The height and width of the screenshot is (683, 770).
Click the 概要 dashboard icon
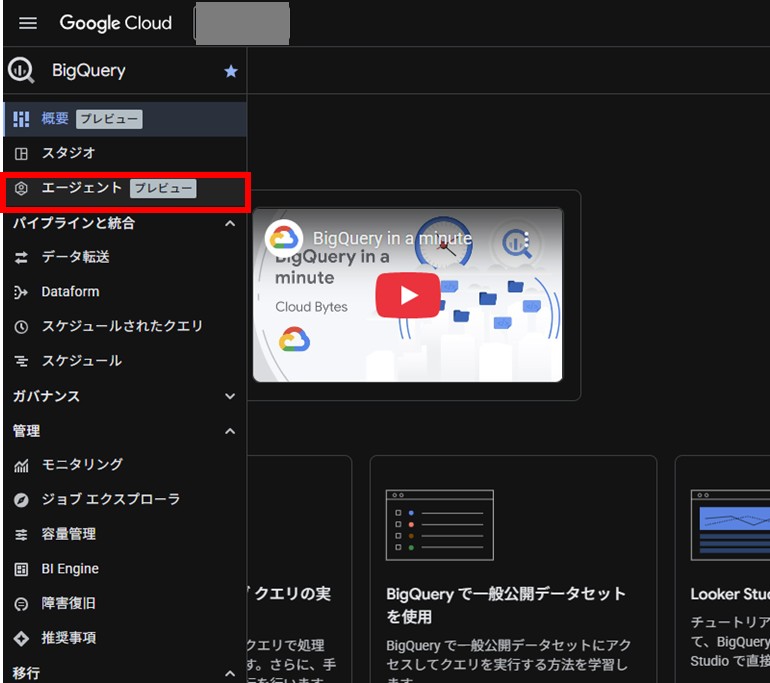tap(21, 119)
